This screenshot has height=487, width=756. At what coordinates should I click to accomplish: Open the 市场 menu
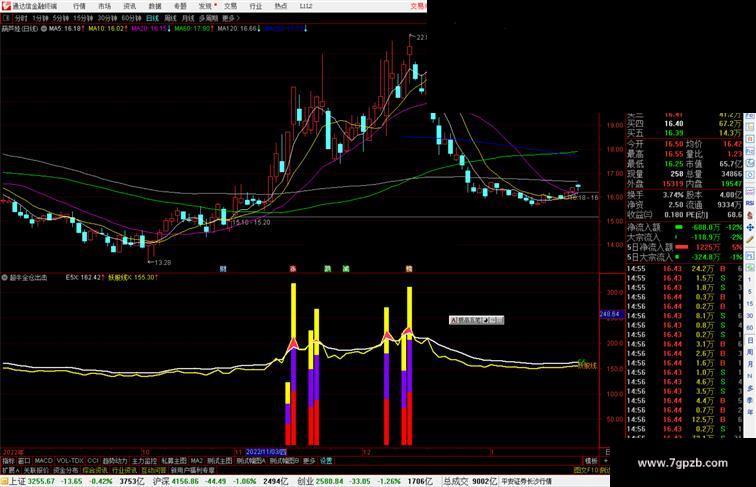pos(105,6)
